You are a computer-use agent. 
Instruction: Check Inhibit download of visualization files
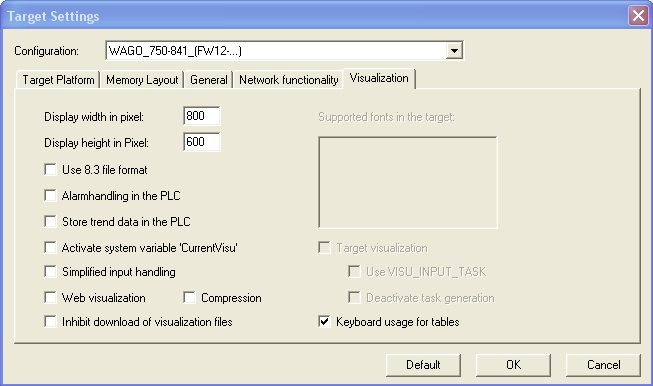[50, 322]
